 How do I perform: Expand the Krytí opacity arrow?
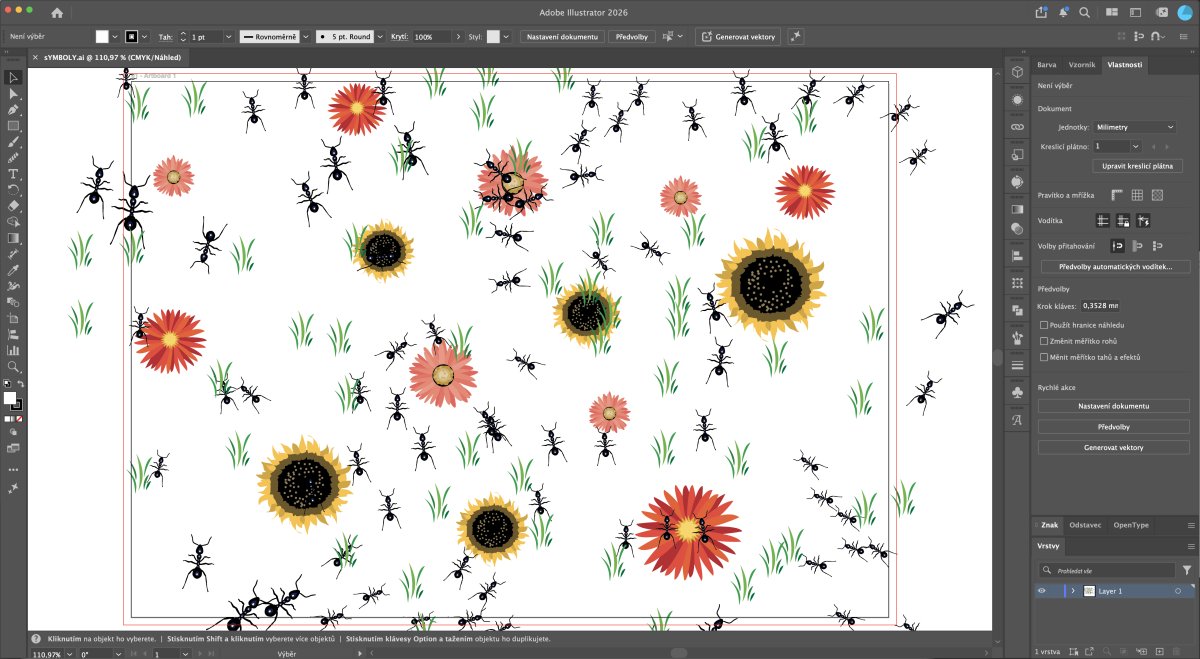coord(457,36)
